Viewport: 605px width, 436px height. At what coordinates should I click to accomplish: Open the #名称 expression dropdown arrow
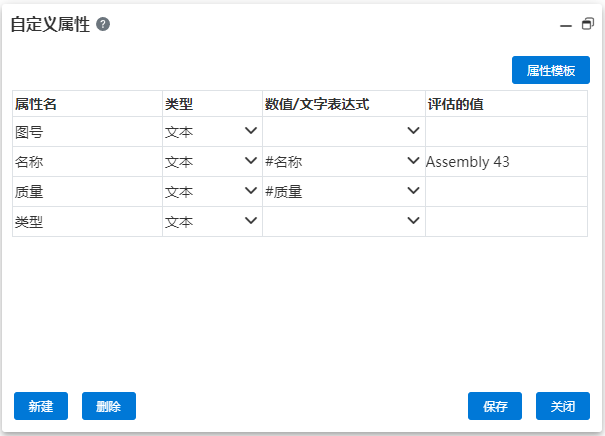(x=413, y=160)
